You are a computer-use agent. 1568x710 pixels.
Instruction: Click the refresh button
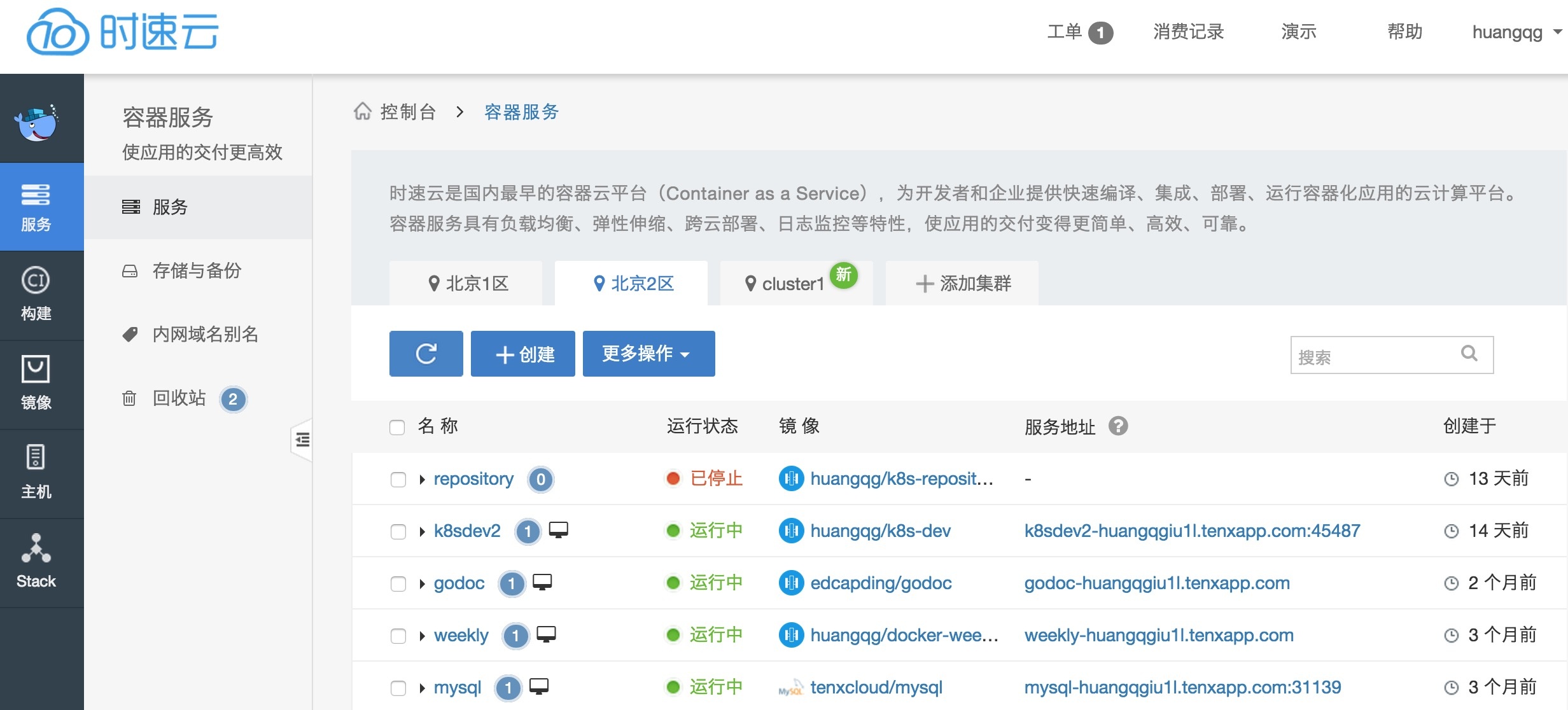click(x=426, y=354)
